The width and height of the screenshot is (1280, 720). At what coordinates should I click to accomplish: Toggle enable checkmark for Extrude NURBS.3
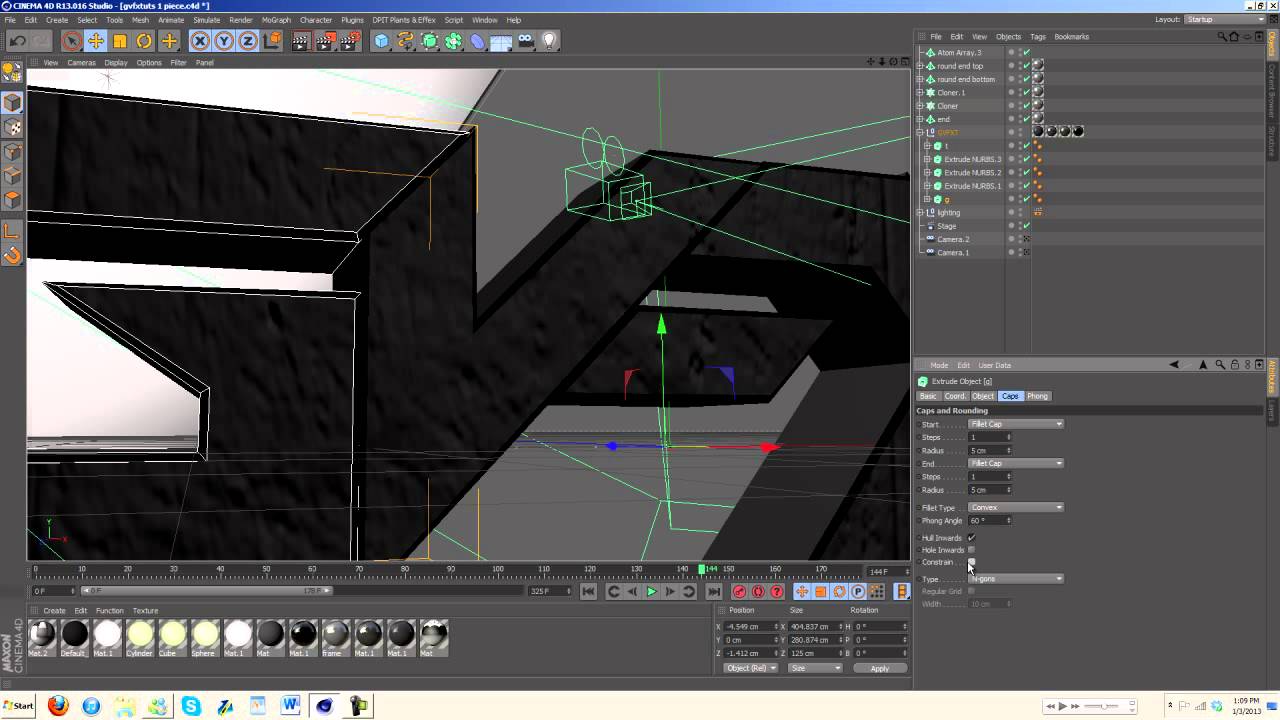point(1027,159)
